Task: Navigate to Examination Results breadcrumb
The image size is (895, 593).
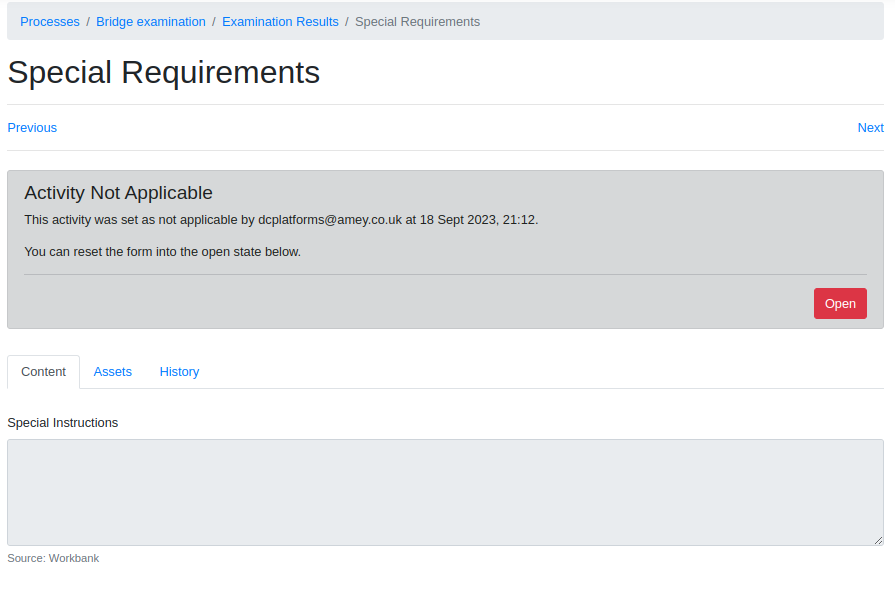Action: coord(280,21)
